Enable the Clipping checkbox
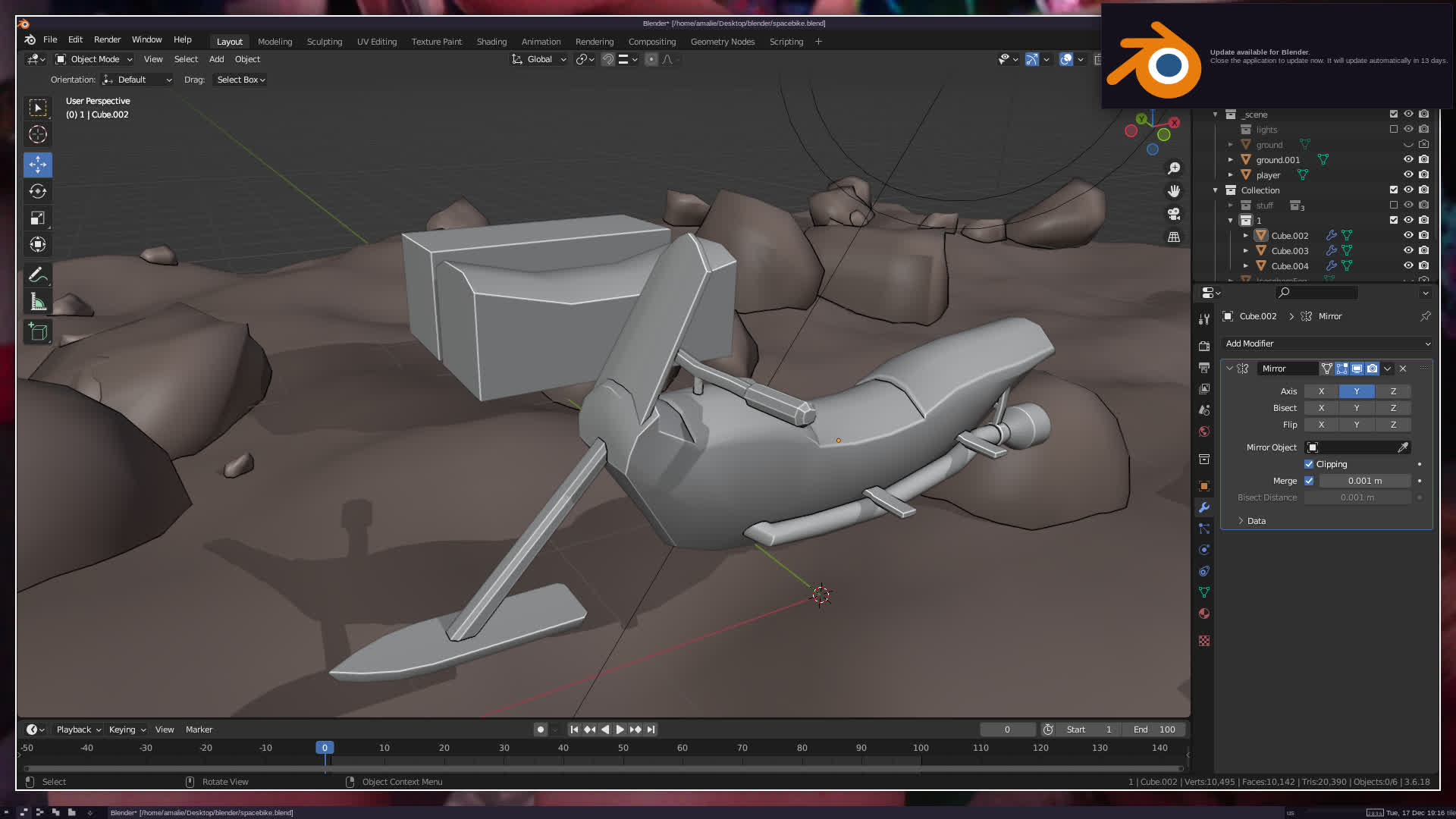The height and width of the screenshot is (819, 1456). (x=1309, y=464)
